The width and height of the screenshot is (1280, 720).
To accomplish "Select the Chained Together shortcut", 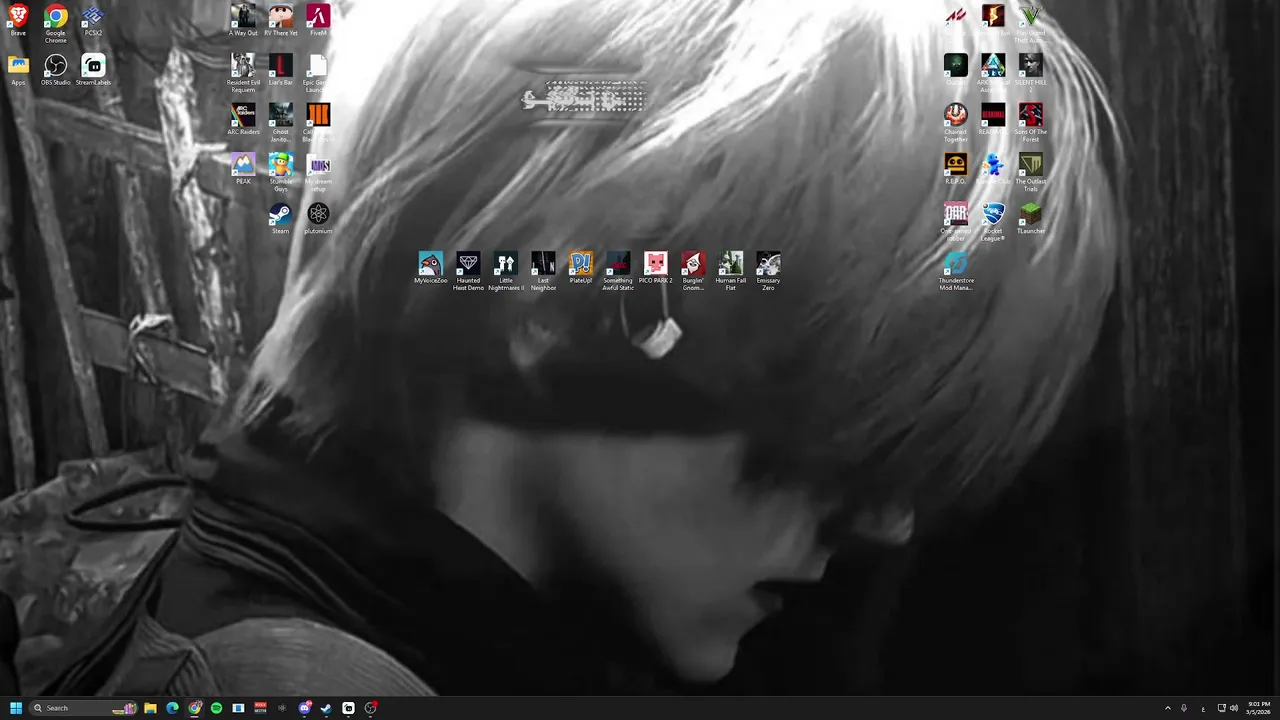I will (x=956, y=124).
